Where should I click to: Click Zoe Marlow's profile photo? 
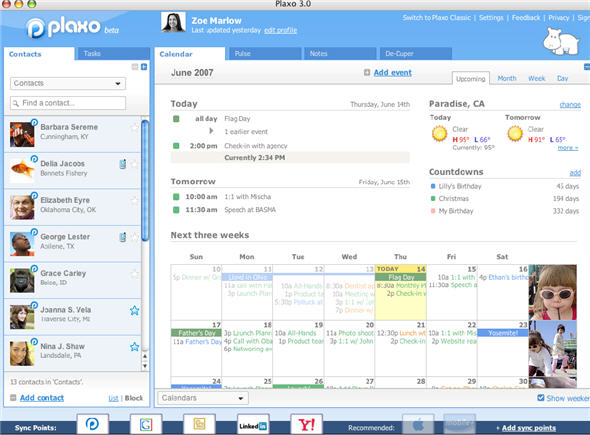pyautogui.click(x=173, y=22)
